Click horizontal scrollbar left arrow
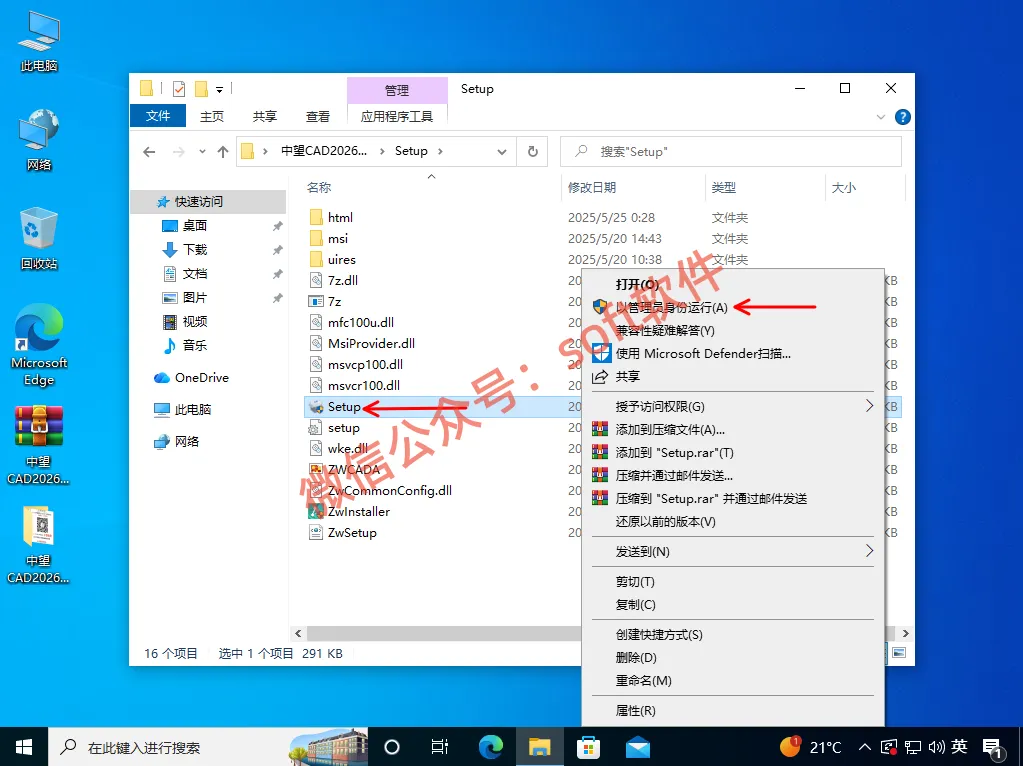The width and height of the screenshot is (1023, 766). click(298, 633)
